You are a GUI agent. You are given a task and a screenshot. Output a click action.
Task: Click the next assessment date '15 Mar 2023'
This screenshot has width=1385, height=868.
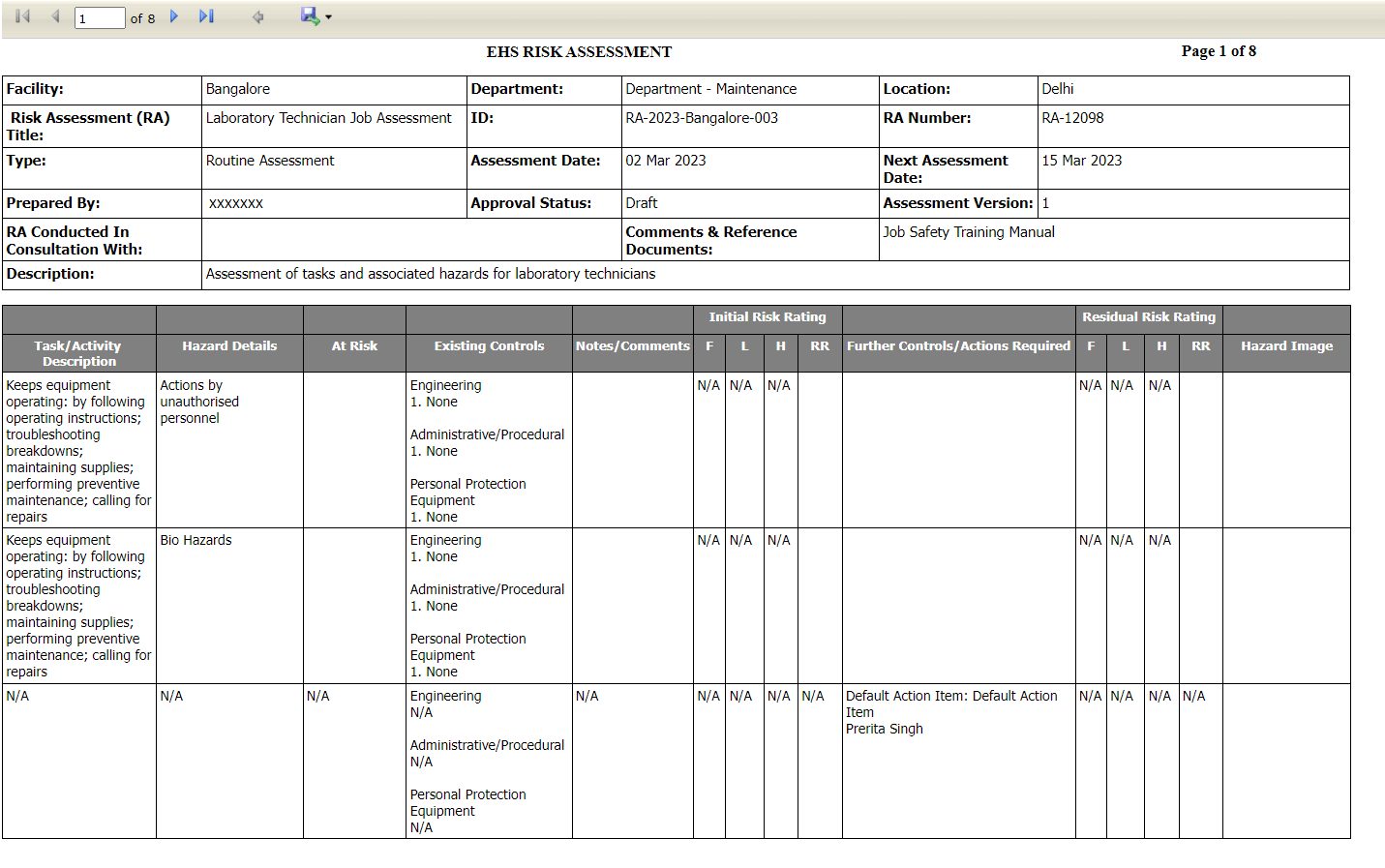point(1082,161)
